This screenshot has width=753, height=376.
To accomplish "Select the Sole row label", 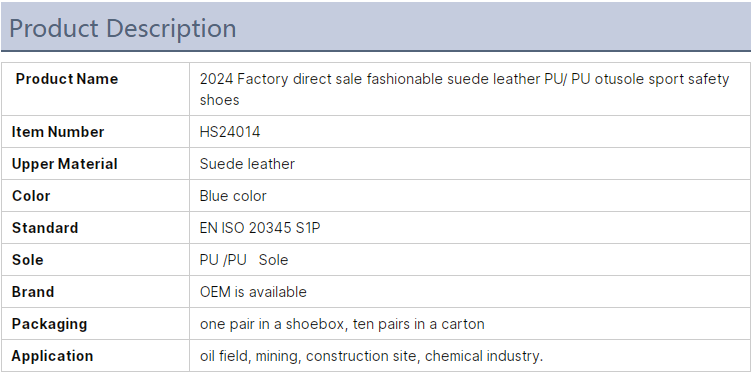I will click(x=27, y=260).
